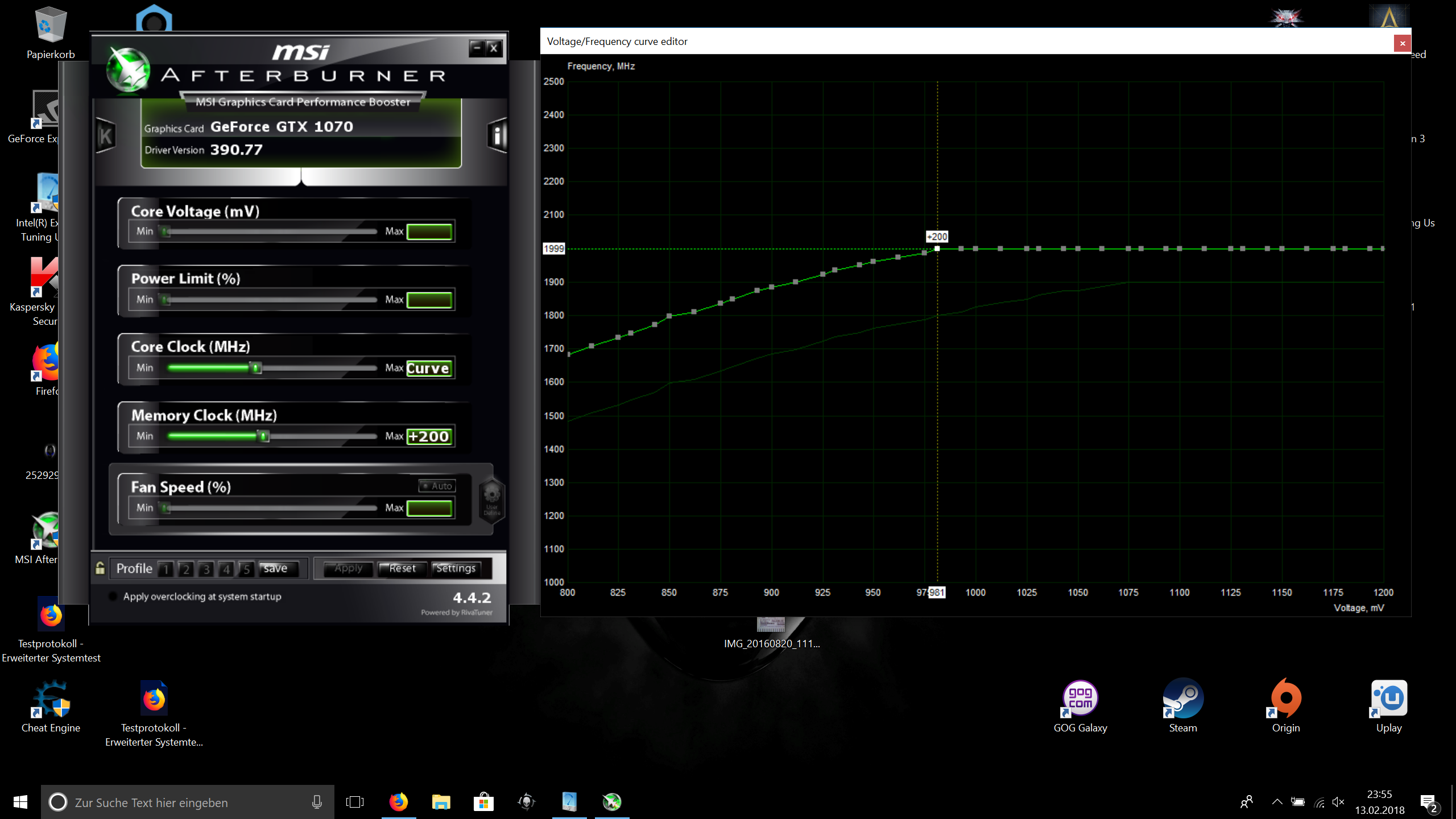The image size is (1456, 819).
Task: Select the curve point at 1200 mV
Action: pyautogui.click(x=1383, y=249)
